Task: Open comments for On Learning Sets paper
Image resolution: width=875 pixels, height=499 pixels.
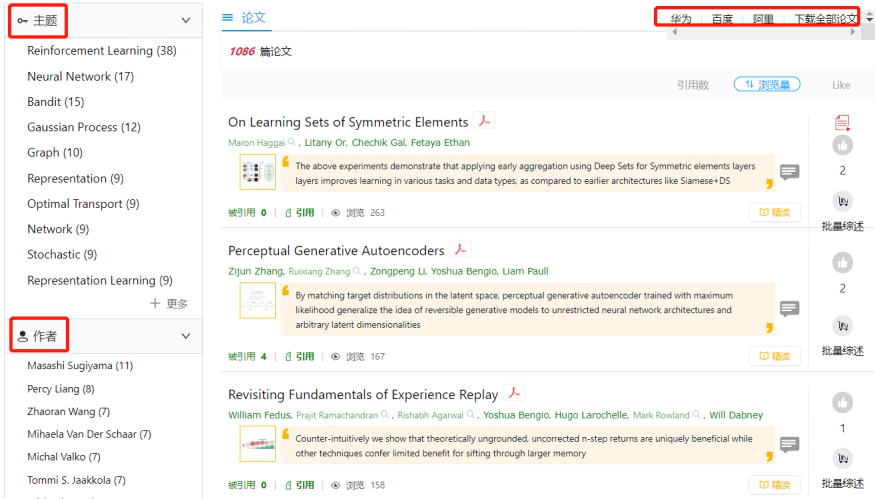Action: pos(789,172)
